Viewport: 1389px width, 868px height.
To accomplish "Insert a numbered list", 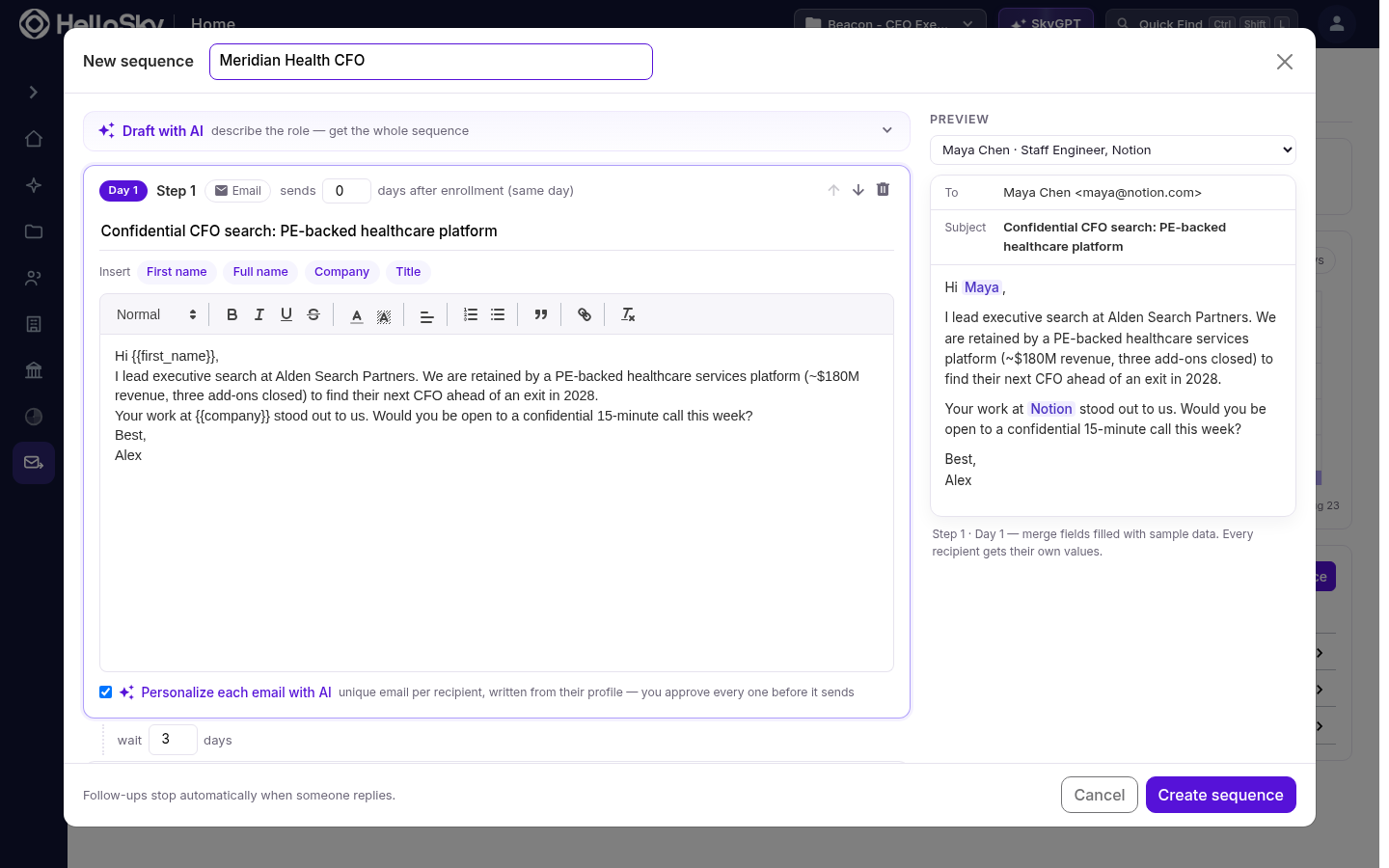I will click(x=471, y=314).
